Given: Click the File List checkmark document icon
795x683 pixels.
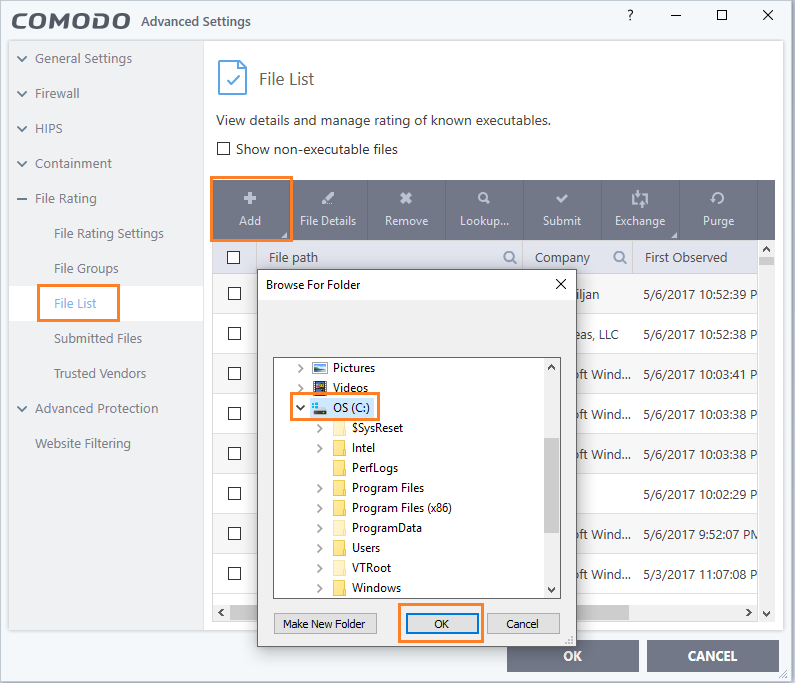Looking at the screenshot, I should click(x=232, y=78).
